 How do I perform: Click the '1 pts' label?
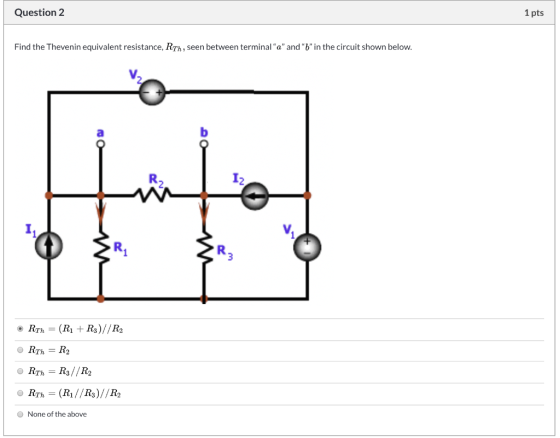click(x=534, y=13)
